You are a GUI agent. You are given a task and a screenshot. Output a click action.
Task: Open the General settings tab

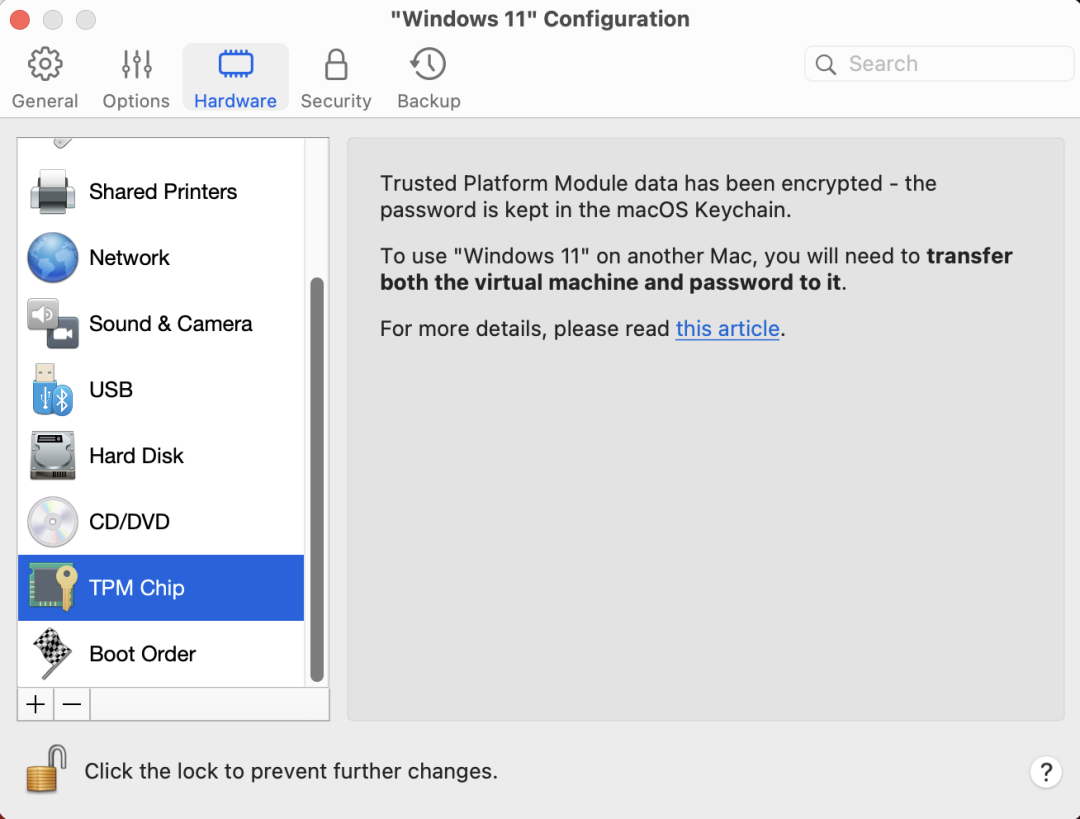coord(45,79)
